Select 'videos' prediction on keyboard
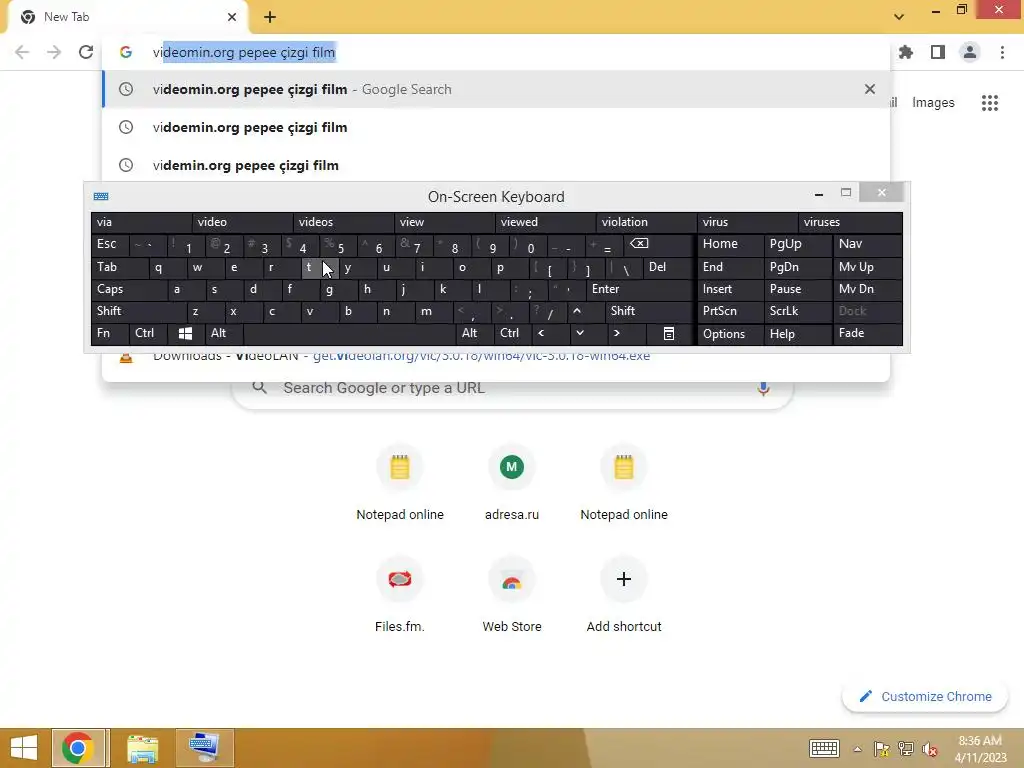Screen dimensions: 1024x768 tap(344, 222)
